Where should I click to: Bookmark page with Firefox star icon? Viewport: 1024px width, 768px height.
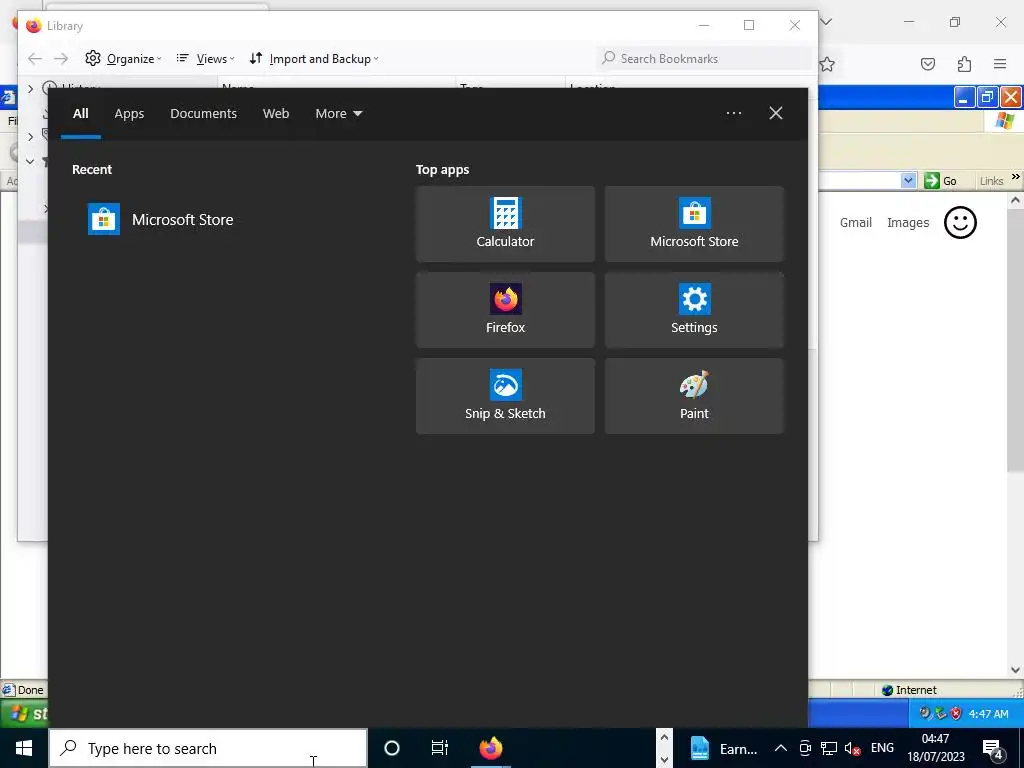click(827, 64)
